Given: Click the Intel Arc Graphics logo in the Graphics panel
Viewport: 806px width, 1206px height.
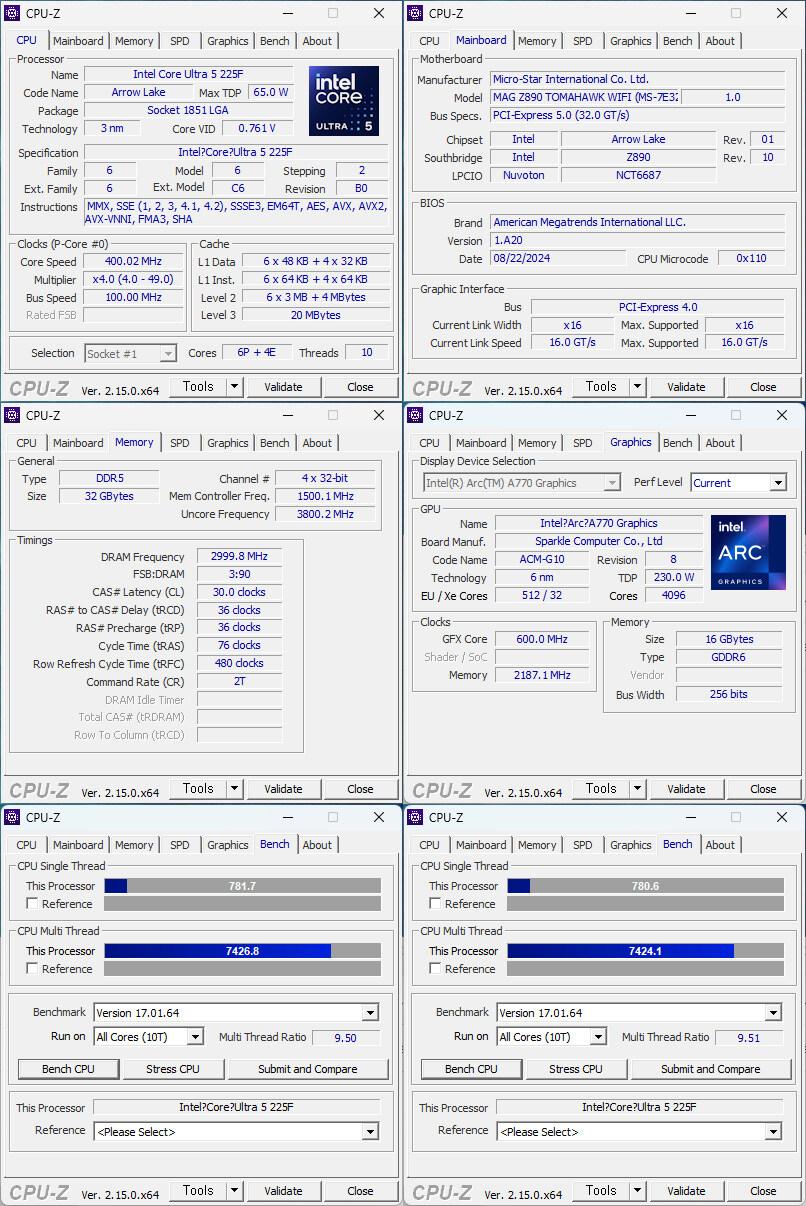Looking at the screenshot, I should (748, 552).
